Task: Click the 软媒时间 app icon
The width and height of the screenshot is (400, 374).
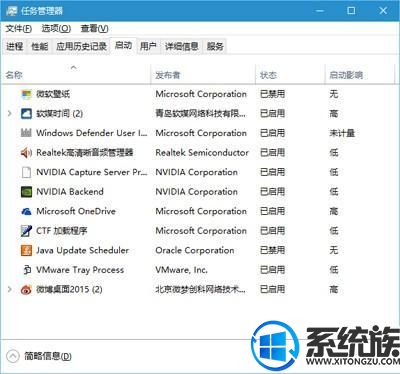Action: tap(26, 114)
